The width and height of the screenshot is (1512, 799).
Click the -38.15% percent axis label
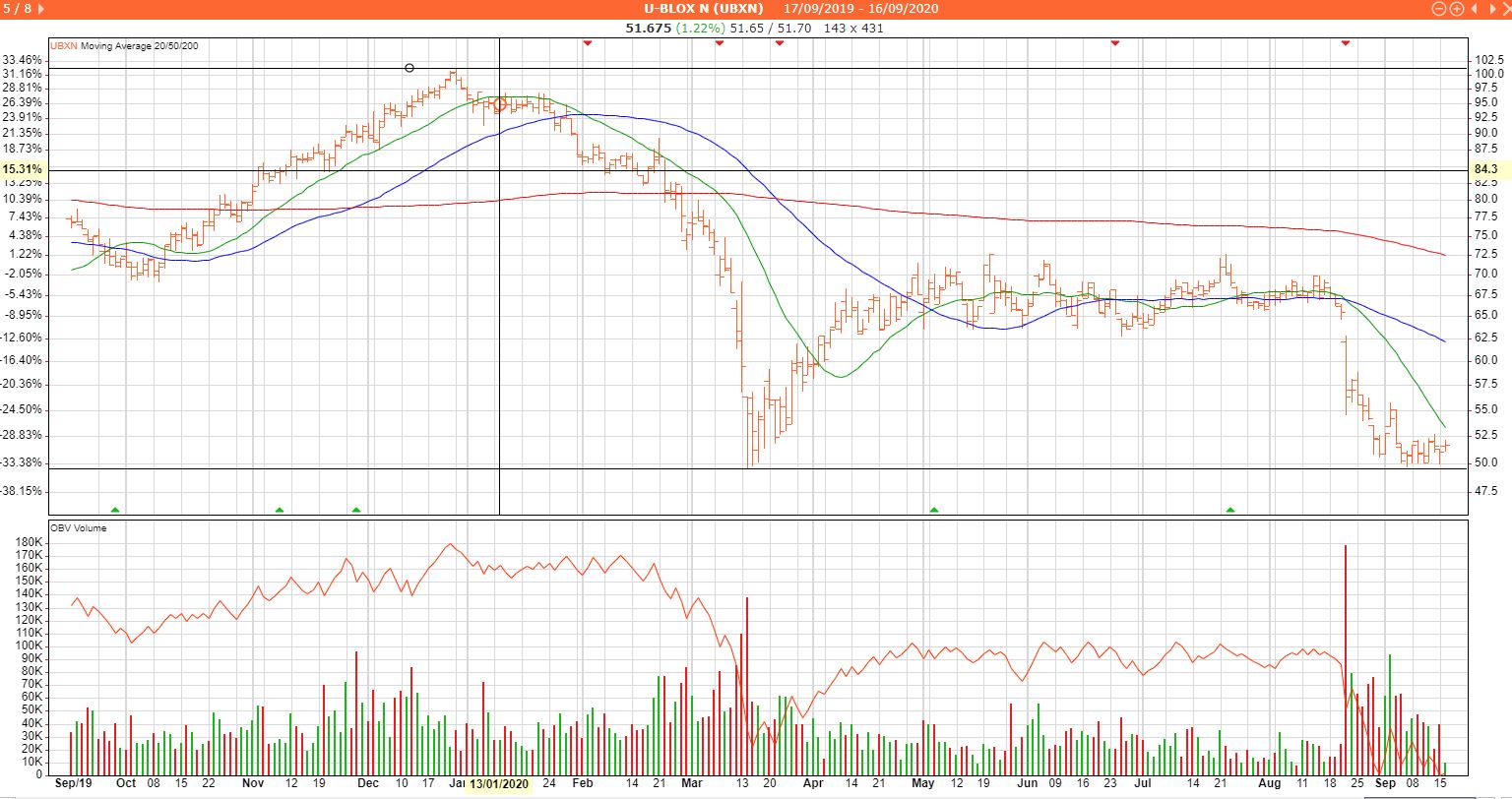22,490
